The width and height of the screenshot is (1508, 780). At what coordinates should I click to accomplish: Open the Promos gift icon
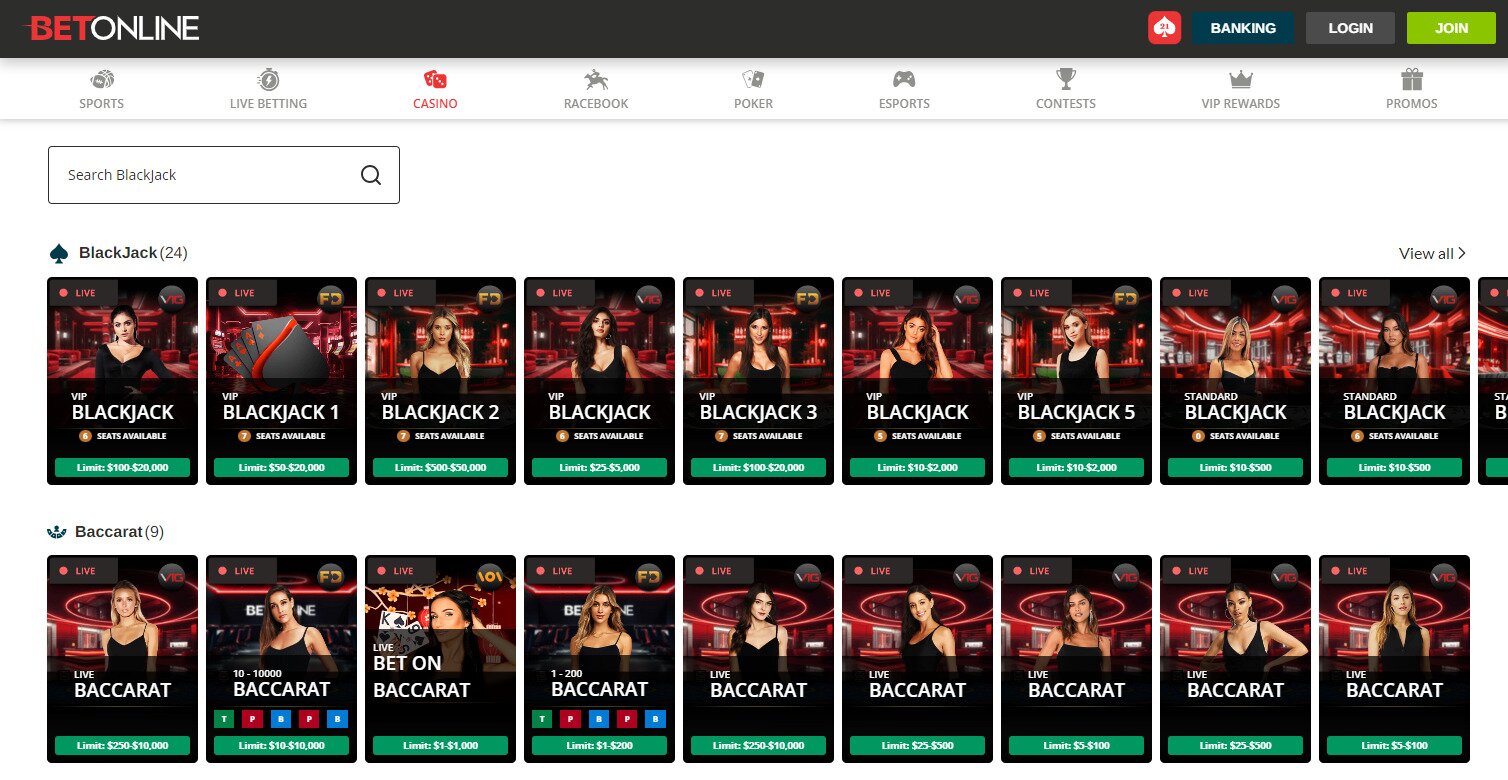point(1411,80)
